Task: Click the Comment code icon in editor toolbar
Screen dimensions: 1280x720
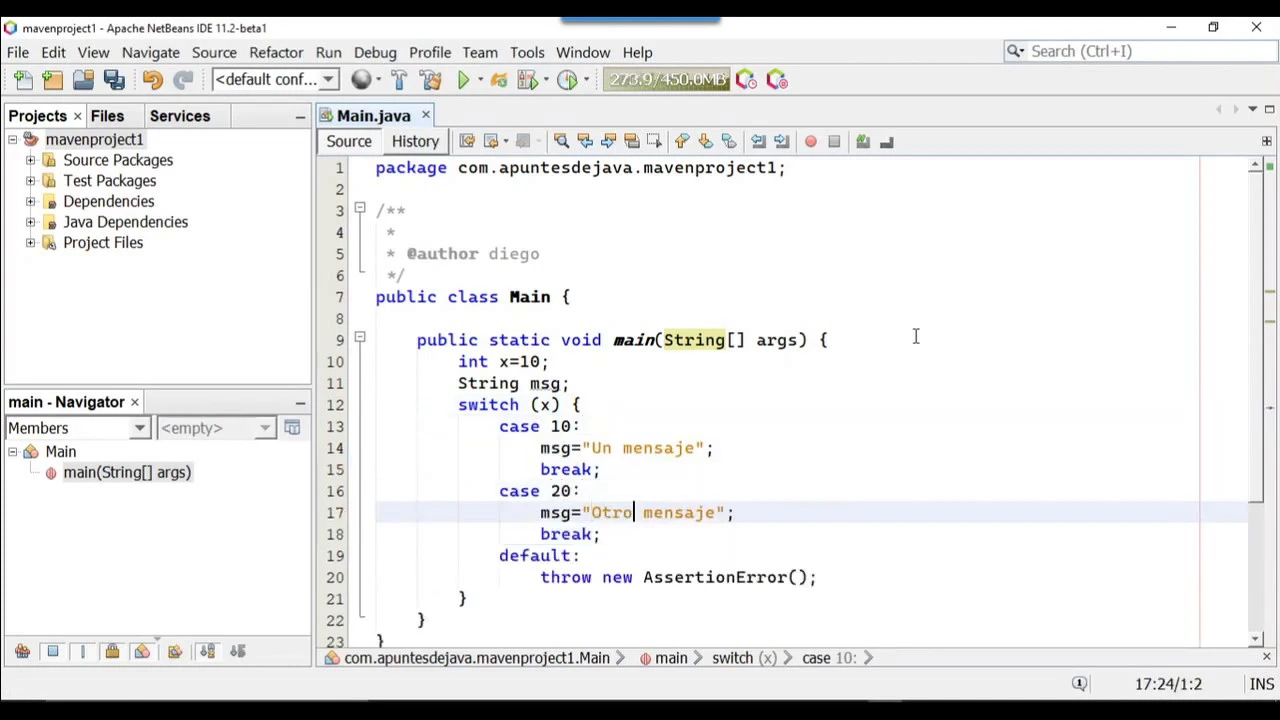Action: point(863,142)
